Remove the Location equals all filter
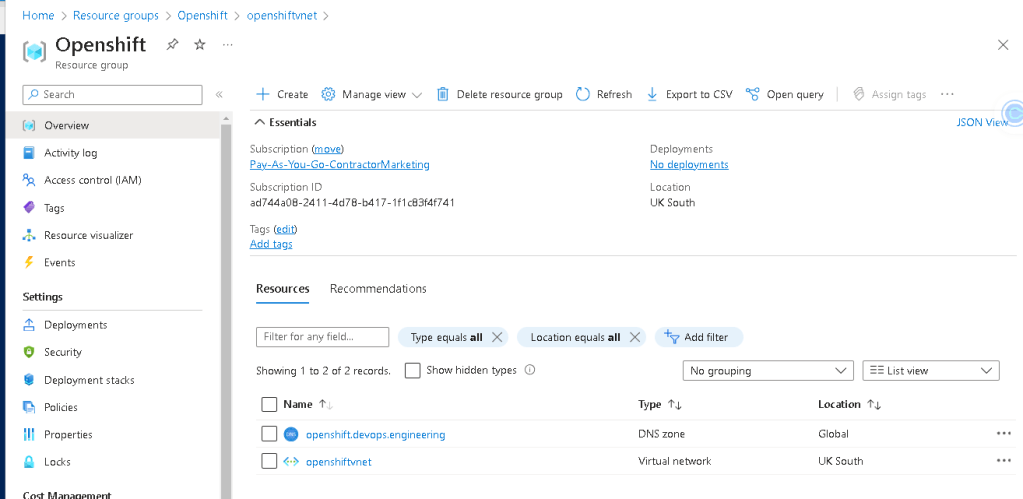1023x499 pixels. [x=634, y=337]
